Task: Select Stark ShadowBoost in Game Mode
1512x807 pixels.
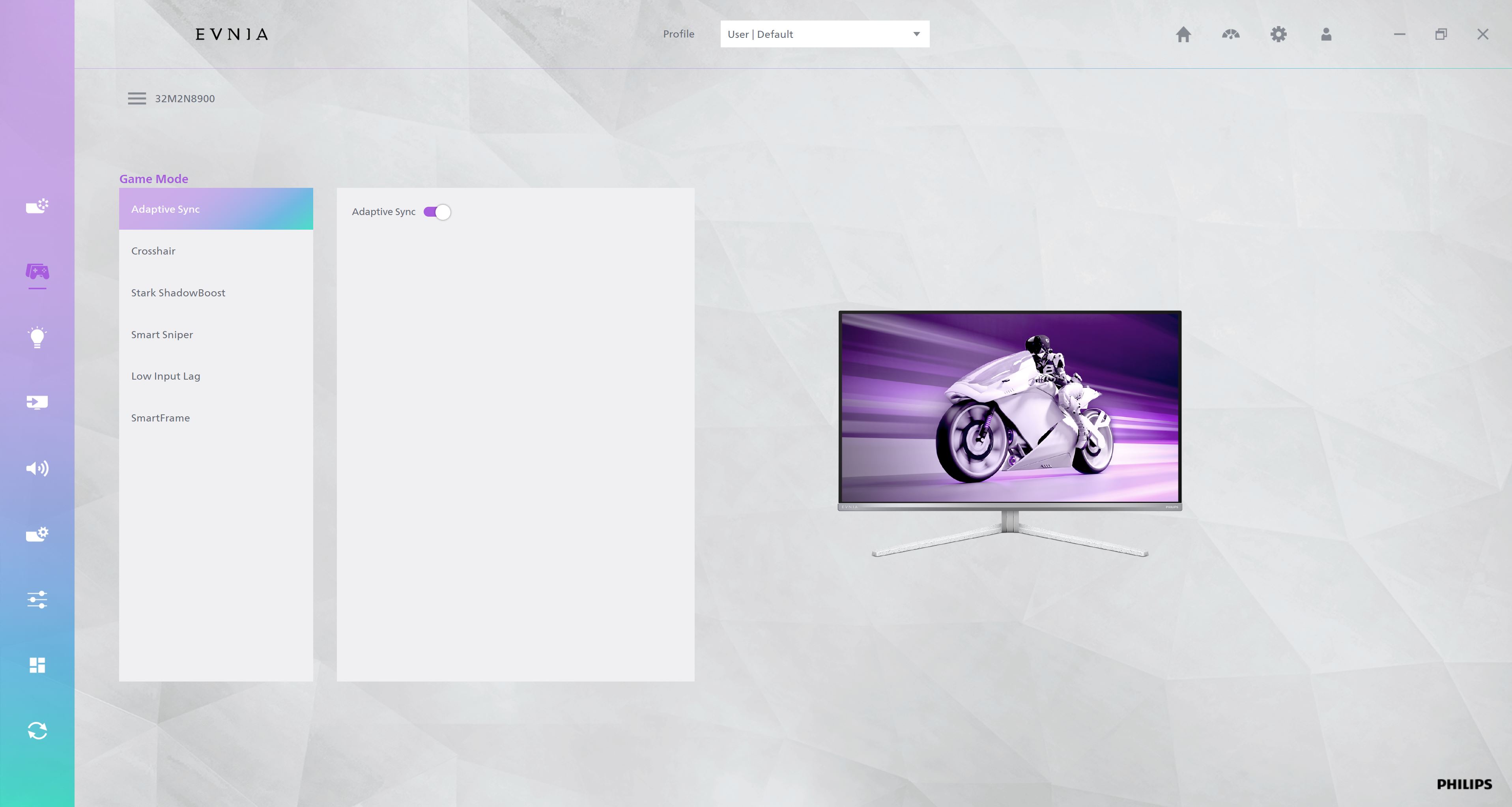Action: 178,293
